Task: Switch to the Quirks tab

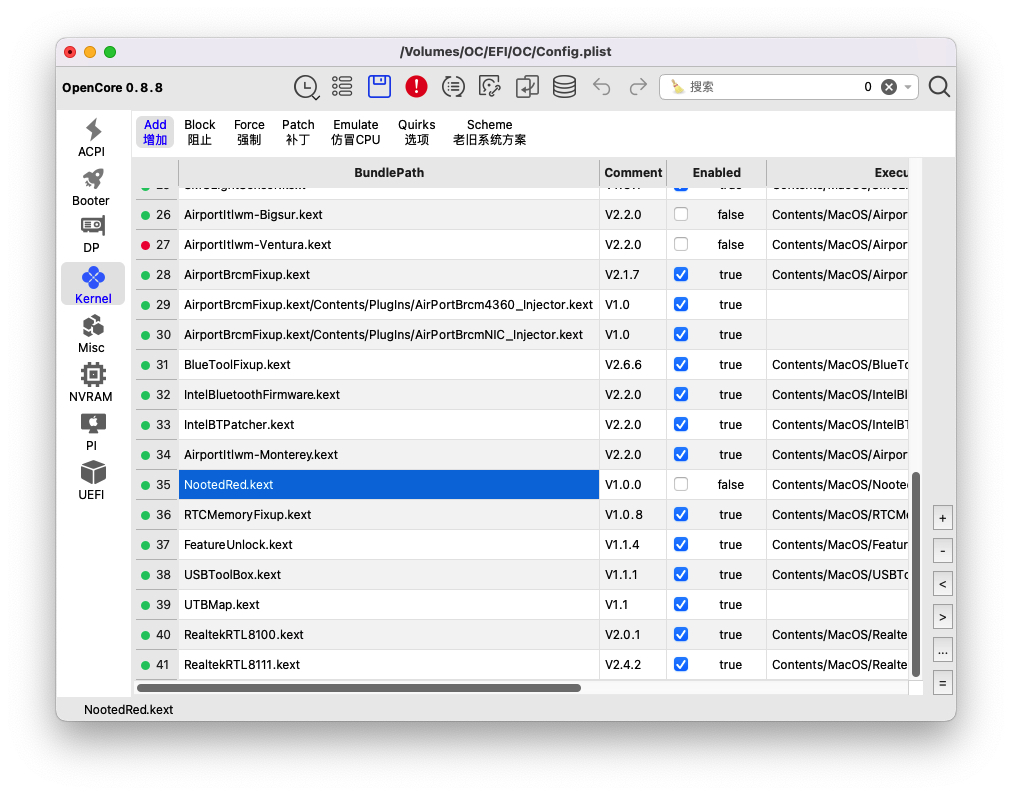Action: [x=416, y=132]
